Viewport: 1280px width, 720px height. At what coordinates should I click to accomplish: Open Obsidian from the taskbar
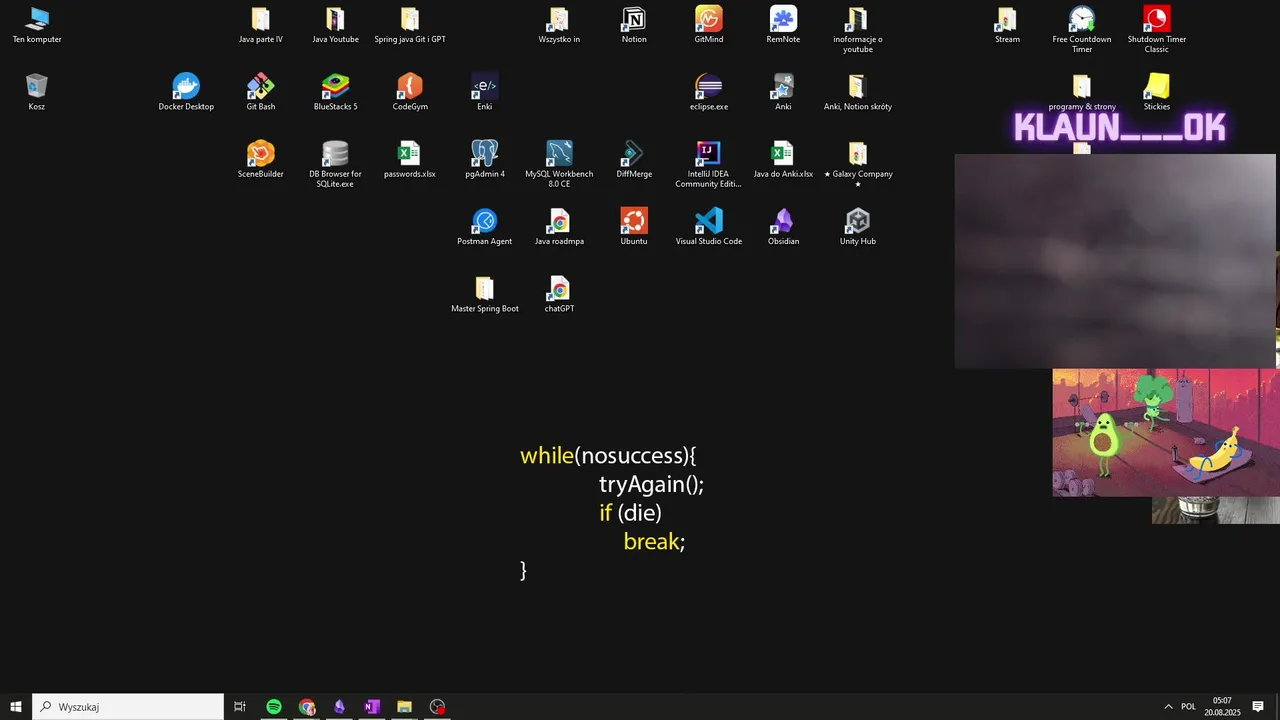click(339, 707)
